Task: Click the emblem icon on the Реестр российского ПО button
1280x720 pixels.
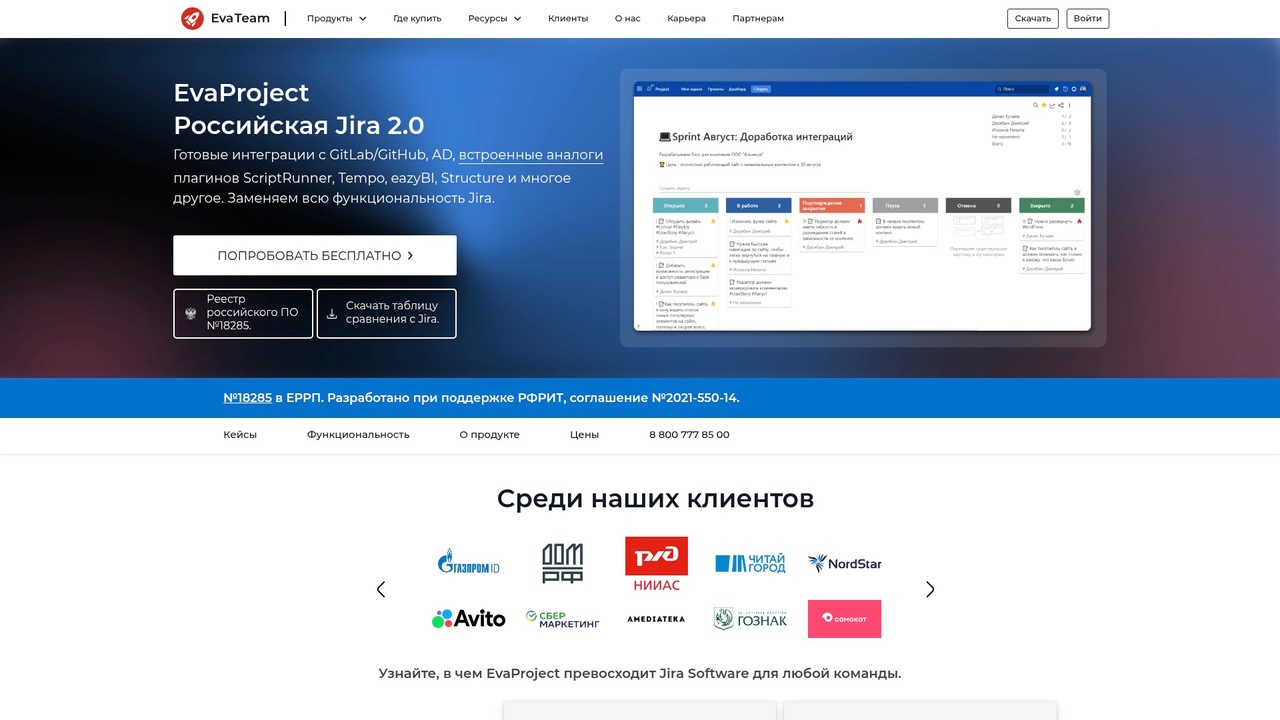Action: 190,313
